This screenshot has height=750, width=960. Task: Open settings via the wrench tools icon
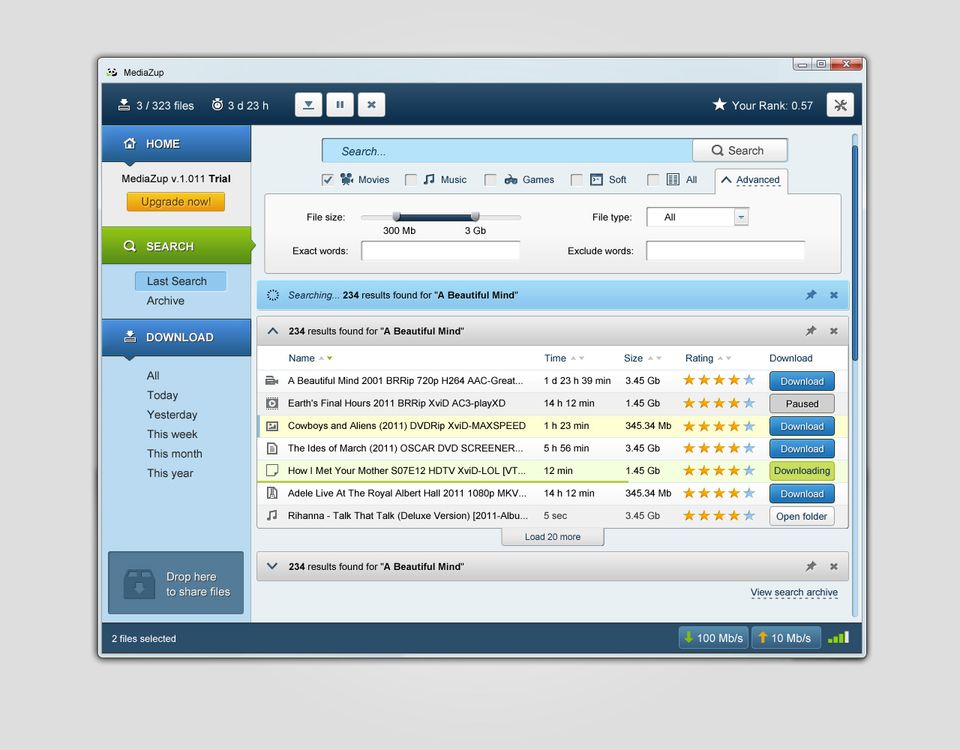840,105
